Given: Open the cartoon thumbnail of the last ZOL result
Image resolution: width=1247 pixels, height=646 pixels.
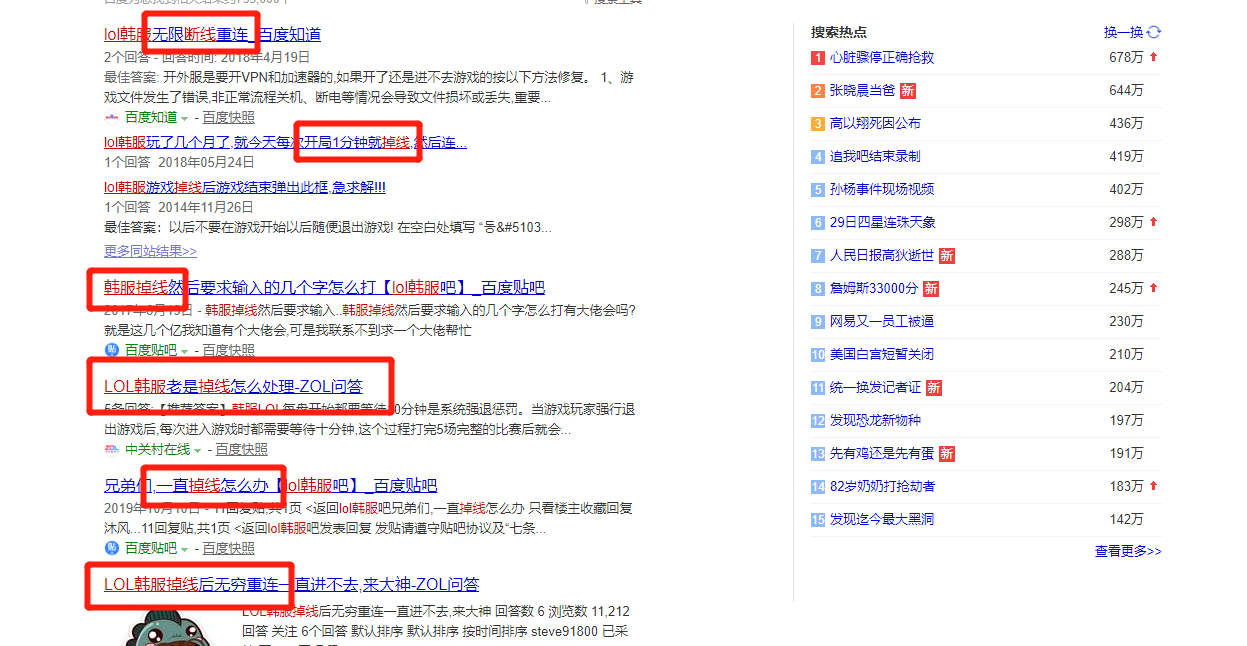Looking at the screenshot, I should click(168, 626).
